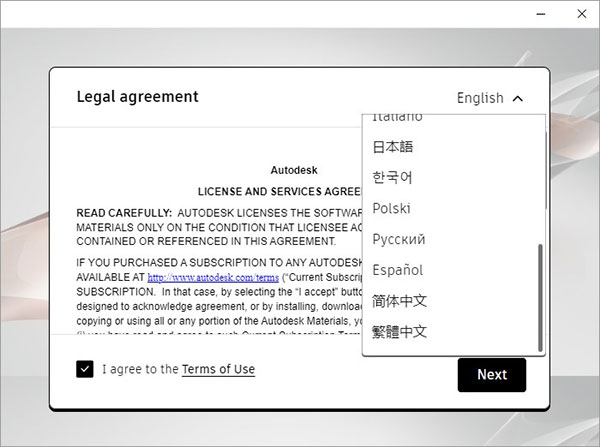The width and height of the screenshot is (600, 447).
Task: Open the English language selector
Action: (480, 98)
